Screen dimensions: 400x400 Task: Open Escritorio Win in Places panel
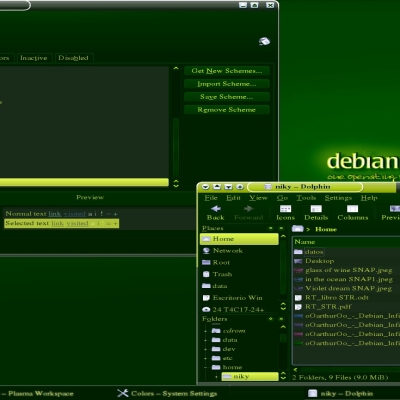point(239,298)
